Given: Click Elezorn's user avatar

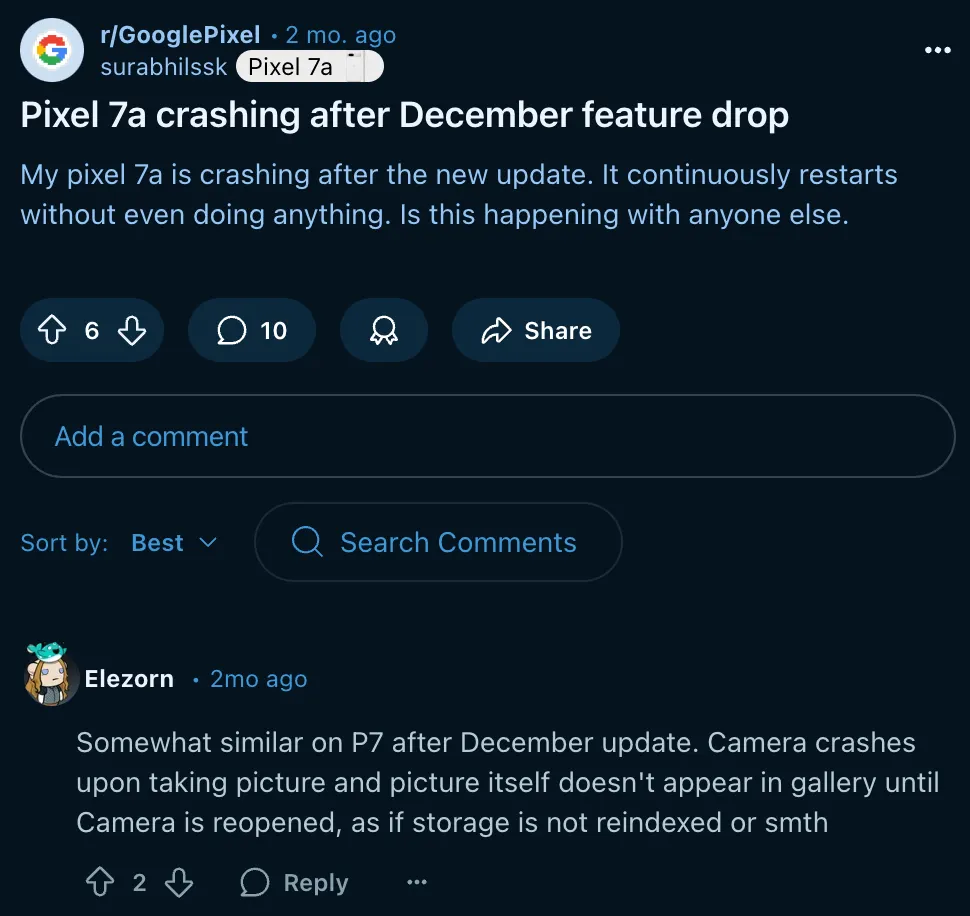Looking at the screenshot, I should [x=50, y=677].
